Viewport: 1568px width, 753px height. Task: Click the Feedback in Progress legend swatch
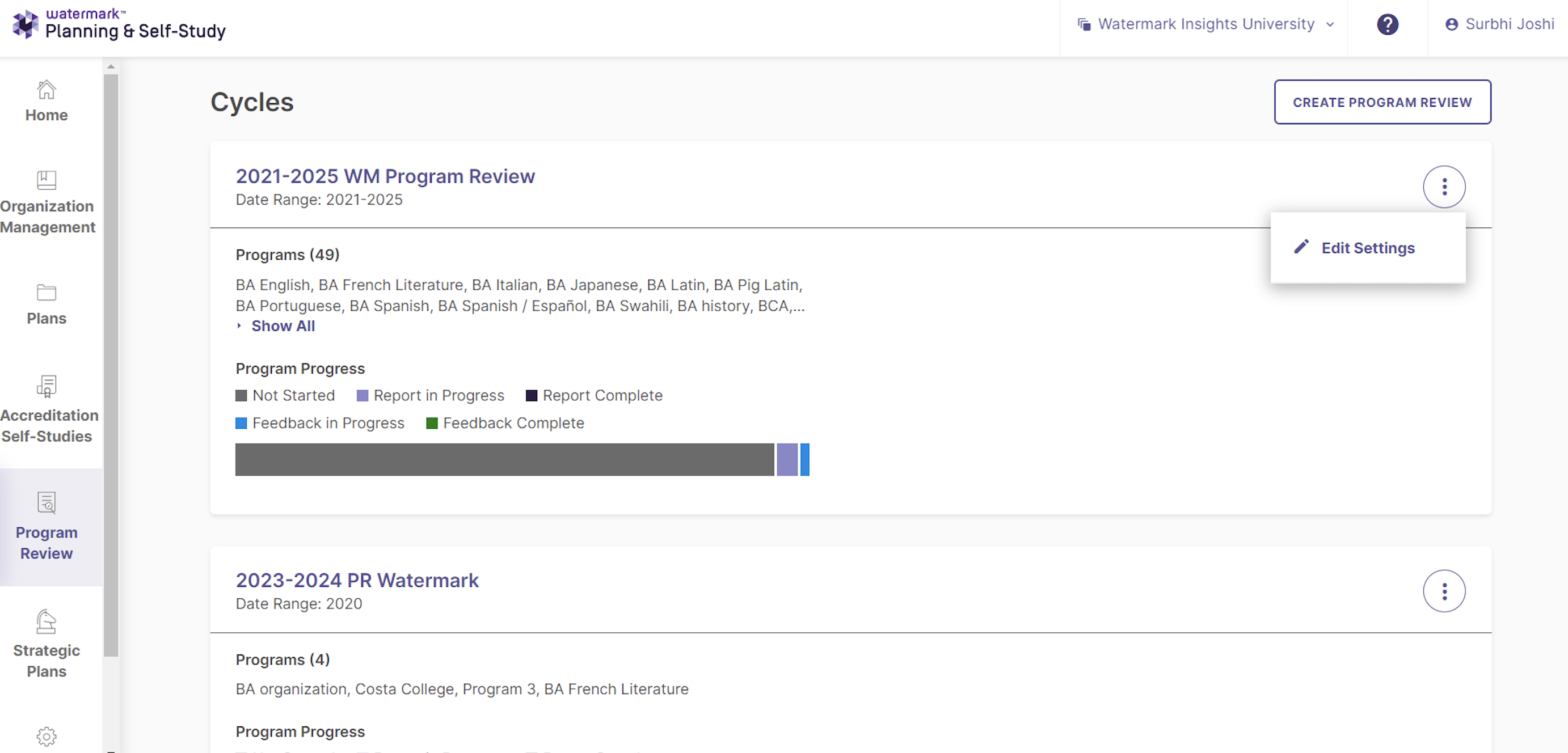coord(241,423)
